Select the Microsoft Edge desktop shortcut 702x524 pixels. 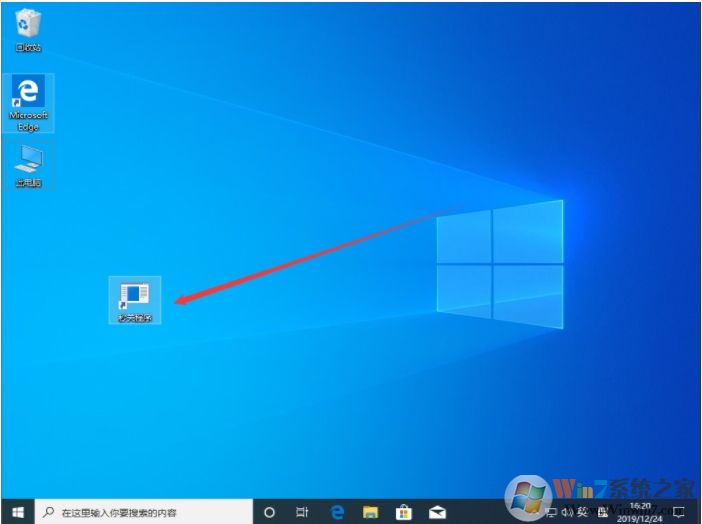coord(28,103)
